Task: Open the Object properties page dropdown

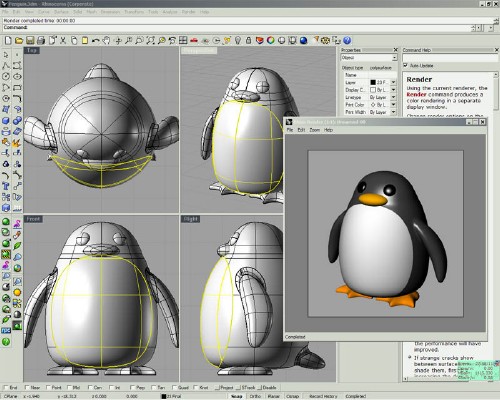Action: pyautogui.click(x=395, y=58)
